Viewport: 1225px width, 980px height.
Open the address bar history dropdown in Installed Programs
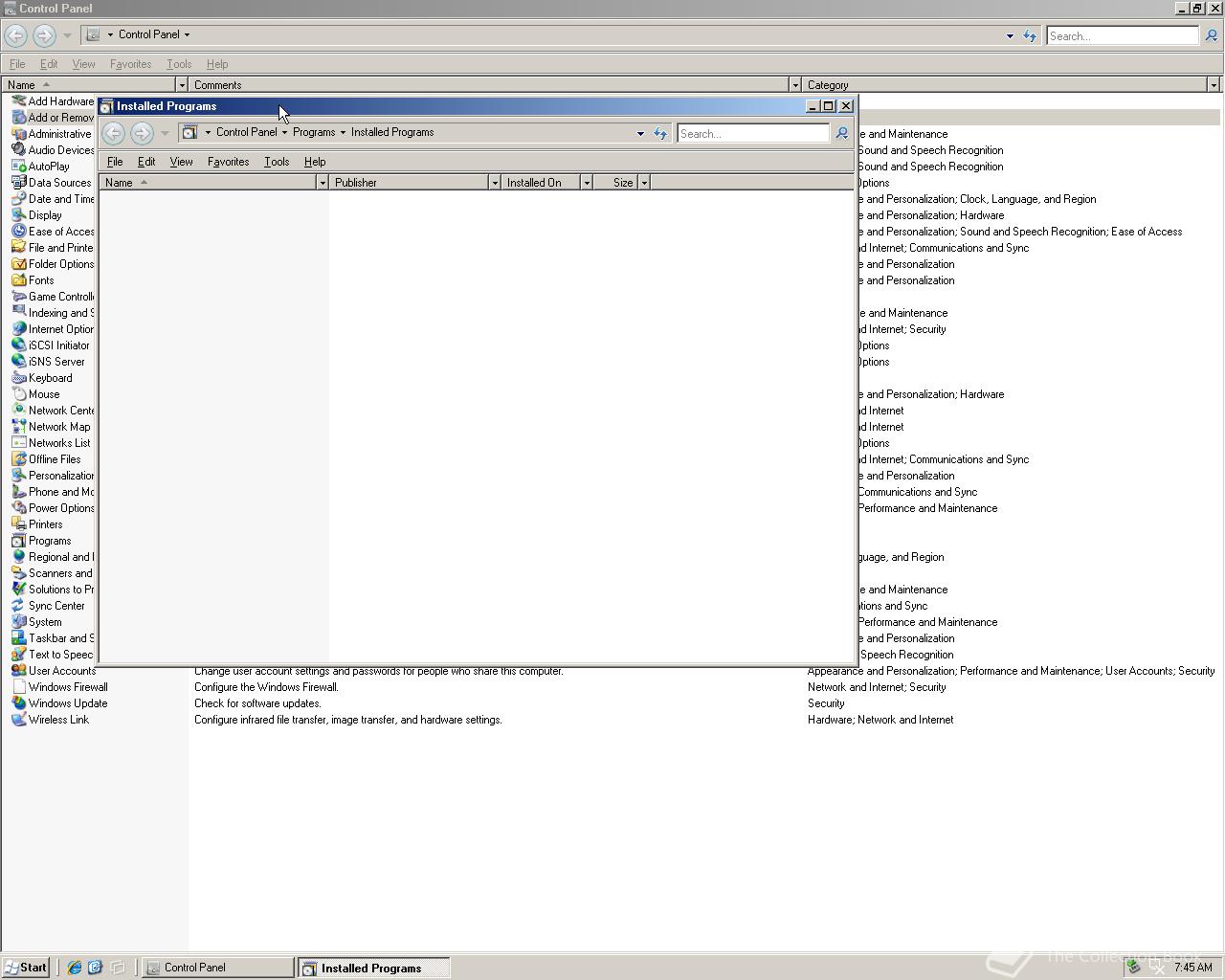tap(640, 134)
